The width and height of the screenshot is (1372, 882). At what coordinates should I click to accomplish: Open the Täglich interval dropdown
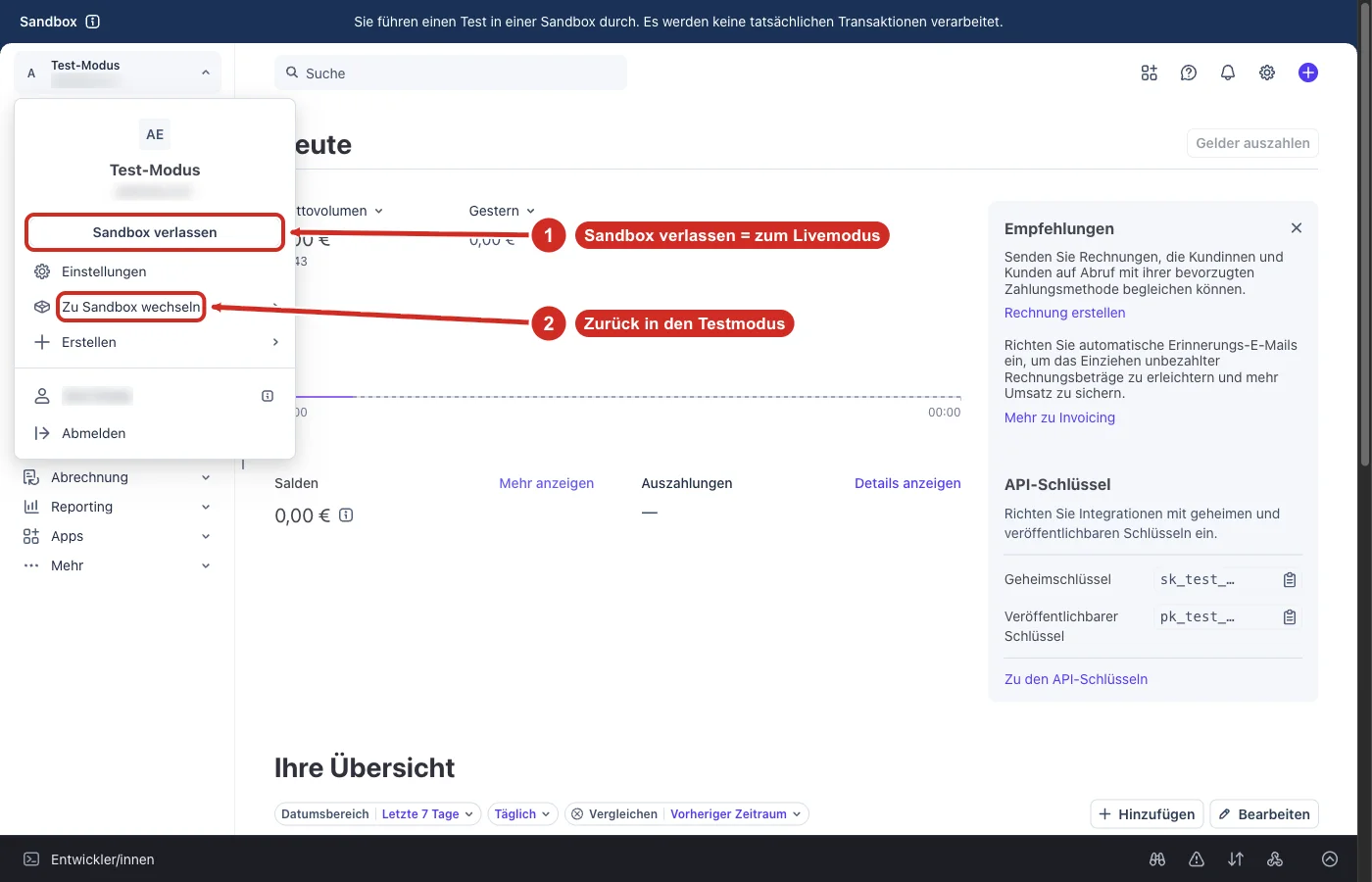(522, 814)
